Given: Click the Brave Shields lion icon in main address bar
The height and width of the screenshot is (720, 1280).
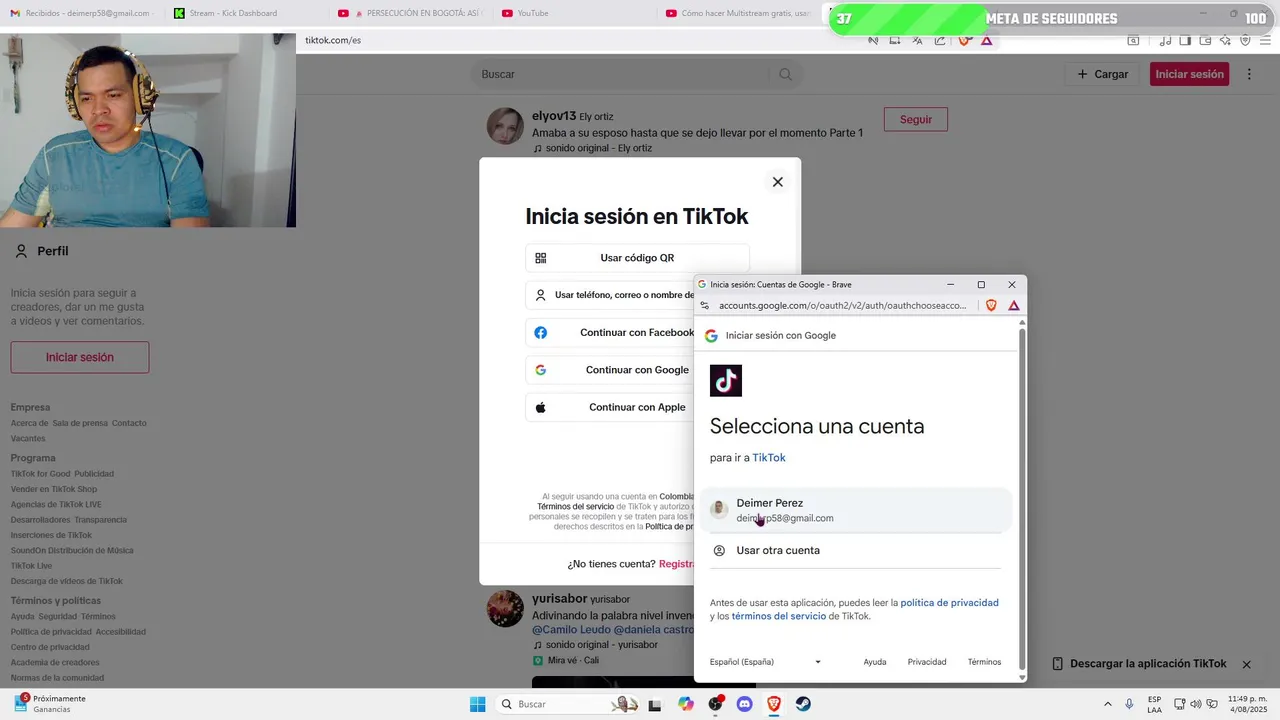Looking at the screenshot, I should 964,40.
